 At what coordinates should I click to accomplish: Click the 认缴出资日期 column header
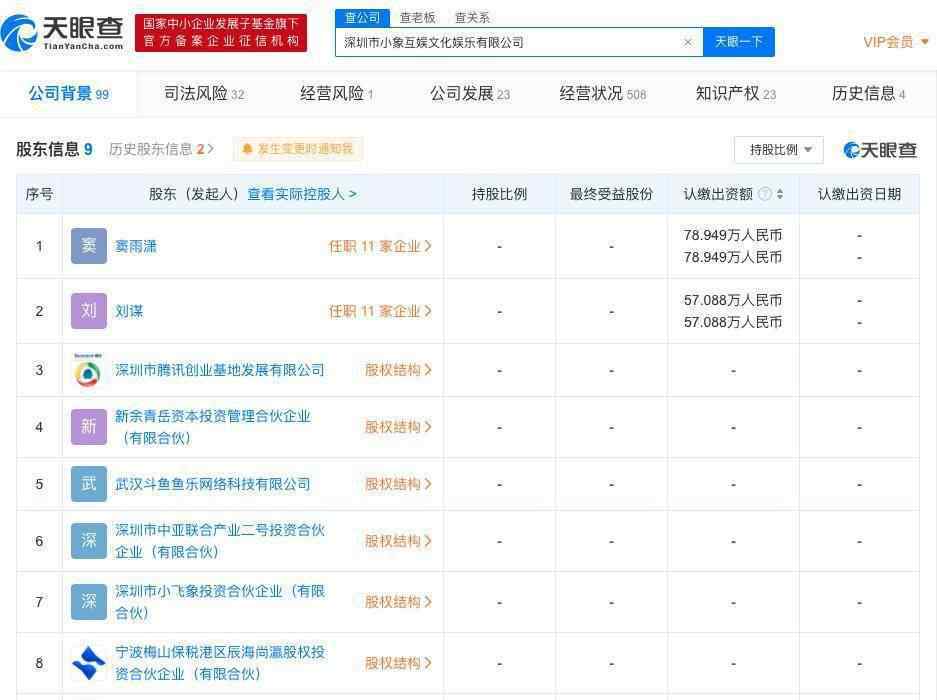[859, 194]
